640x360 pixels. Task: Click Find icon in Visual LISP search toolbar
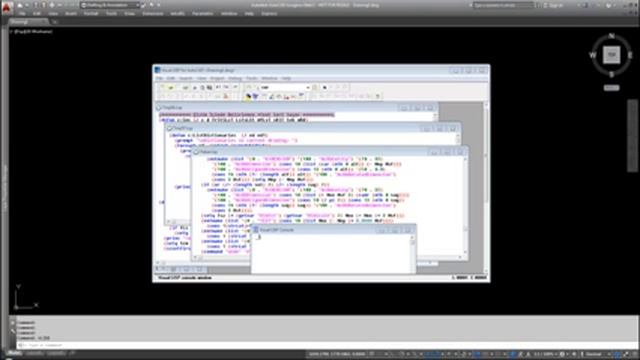pos(249,87)
